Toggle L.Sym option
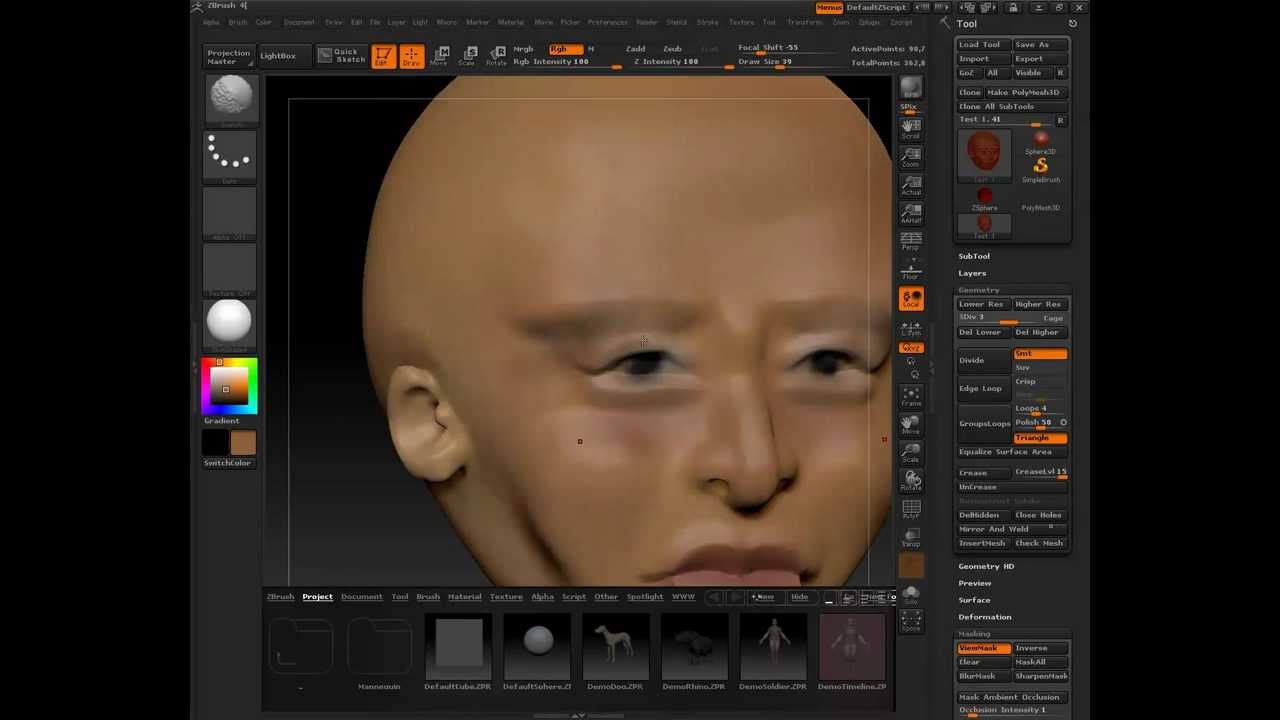The height and width of the screenshot is (720, 1280). (911, 327)
